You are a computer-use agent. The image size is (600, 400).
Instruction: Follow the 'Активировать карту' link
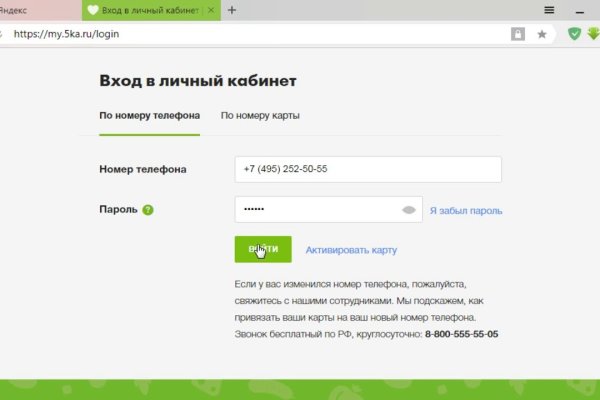(352, 250)
